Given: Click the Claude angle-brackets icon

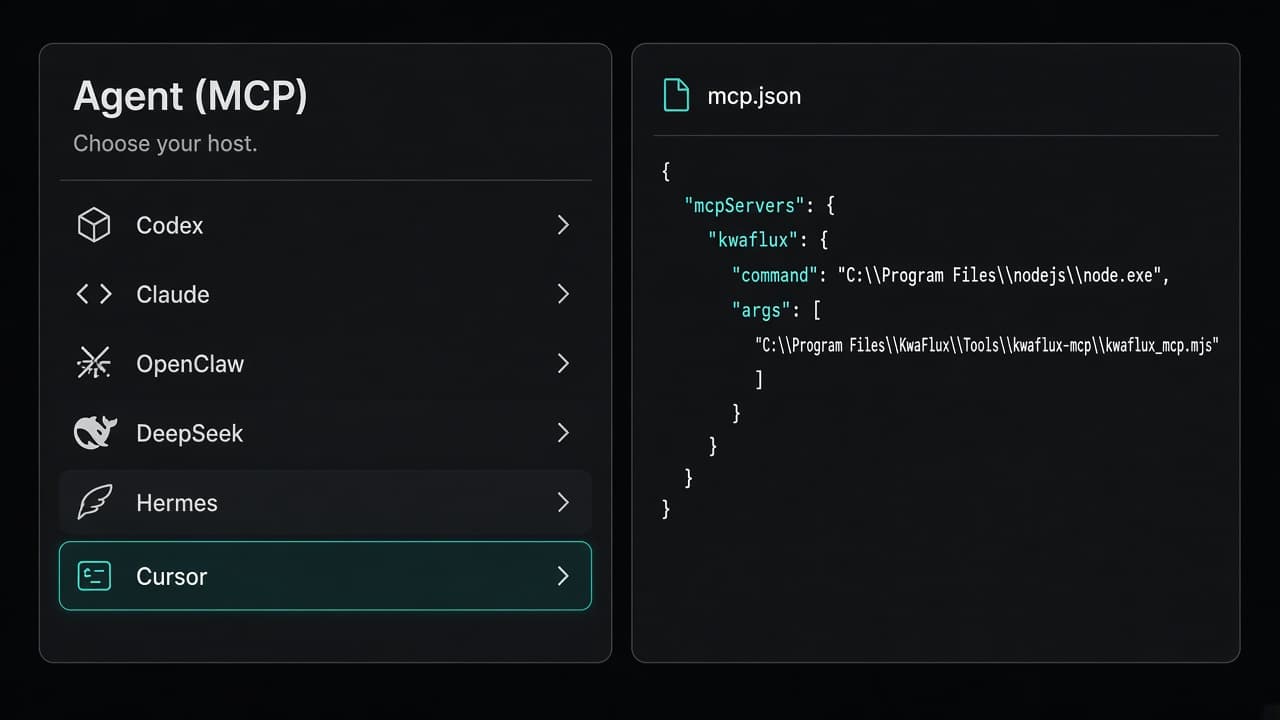Looking at the screenshot, I should click(94, 294).
